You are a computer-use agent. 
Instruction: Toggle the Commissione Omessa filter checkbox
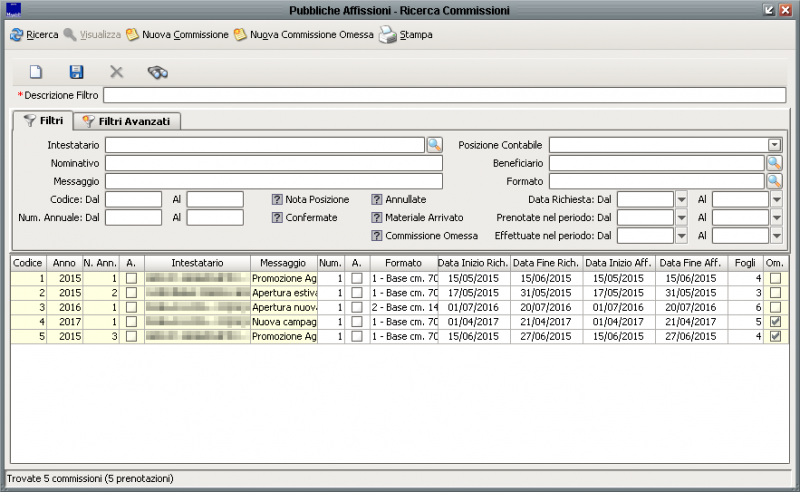tap(377, 235)
